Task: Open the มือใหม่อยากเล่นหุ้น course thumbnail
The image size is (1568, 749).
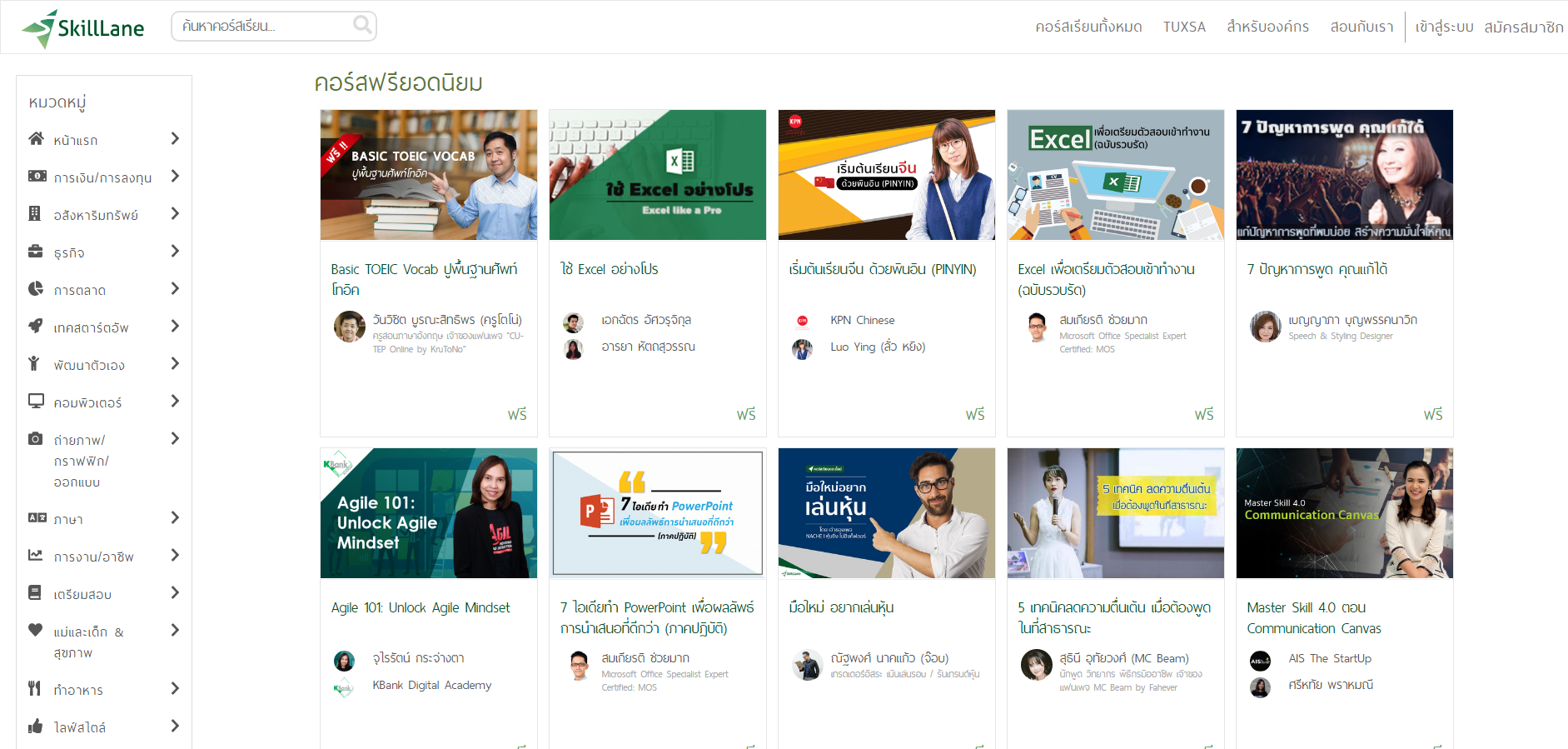Action: click(x=887, y=513)
